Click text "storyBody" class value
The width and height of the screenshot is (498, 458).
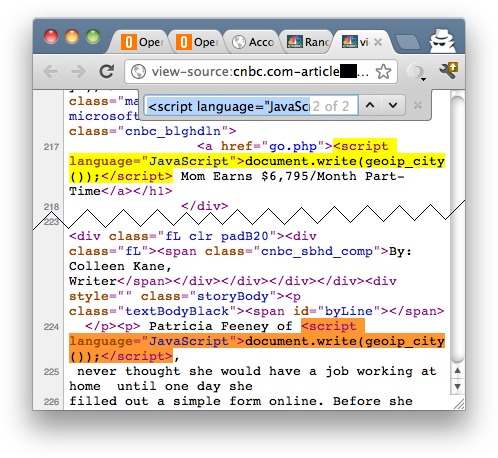coord(233,296)
